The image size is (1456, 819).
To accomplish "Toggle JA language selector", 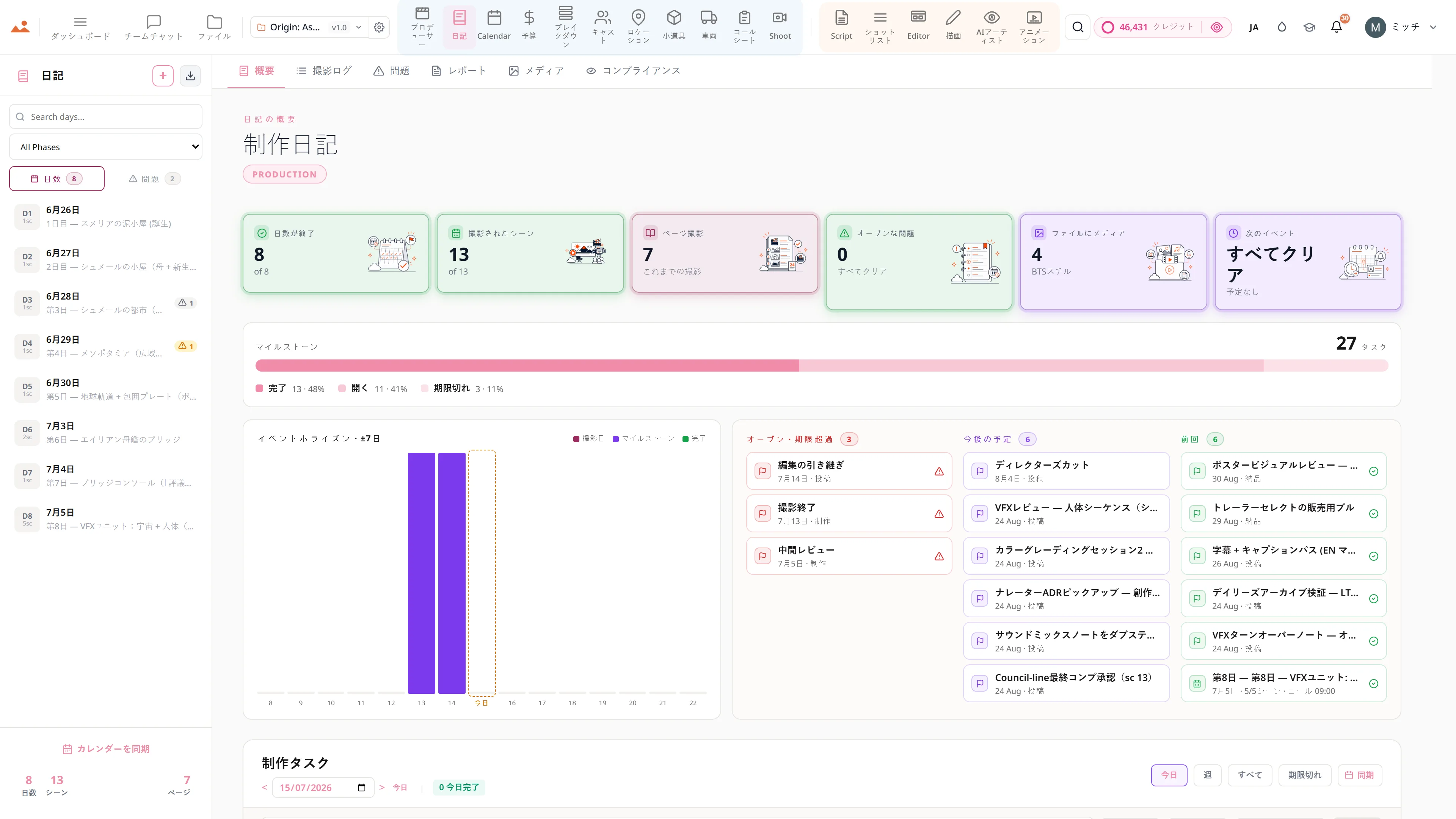I will click(1254, 27).
